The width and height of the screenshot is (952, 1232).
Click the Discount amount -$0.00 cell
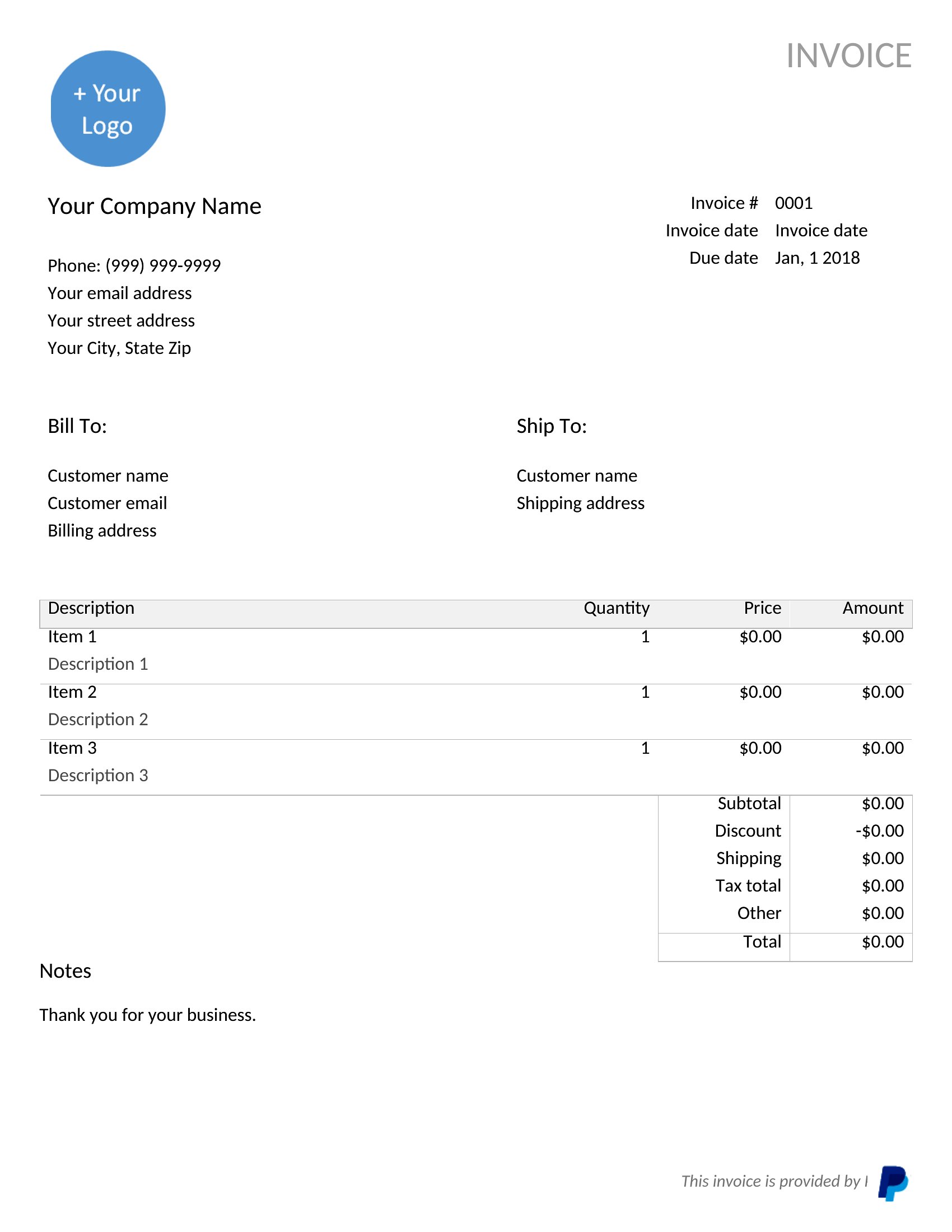coord(879,831)
